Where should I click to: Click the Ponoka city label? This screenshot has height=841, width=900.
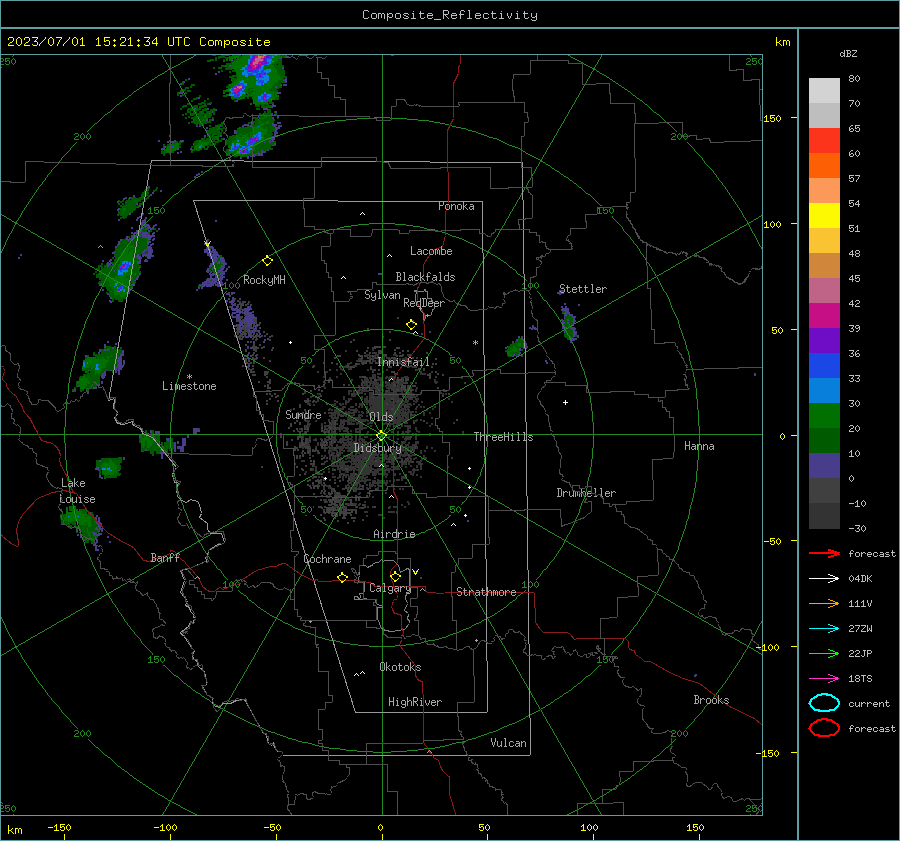click(x=456, y=206)
